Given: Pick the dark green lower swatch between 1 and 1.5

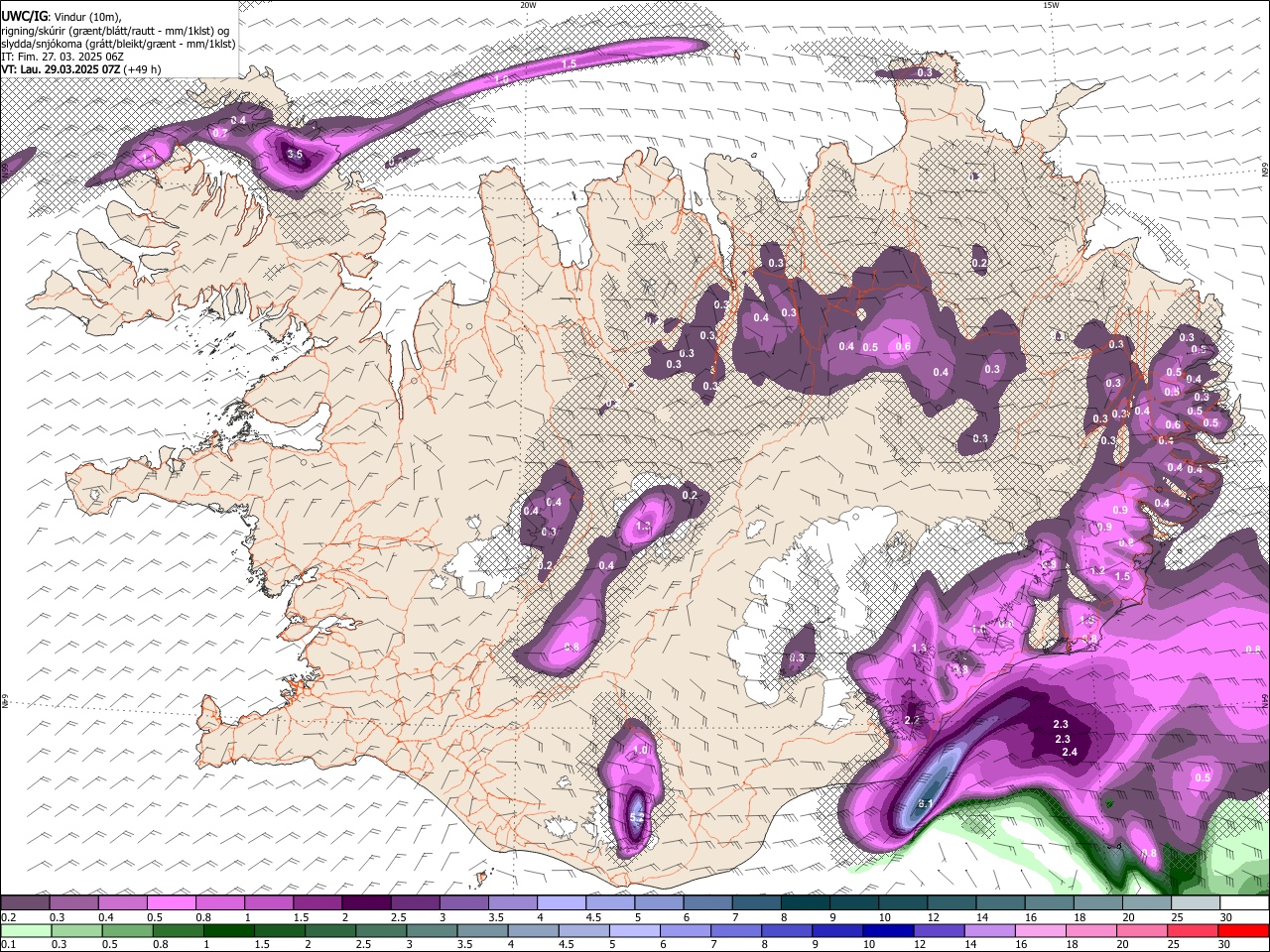Looking at the screenshot, I should [x=228, y=931].
